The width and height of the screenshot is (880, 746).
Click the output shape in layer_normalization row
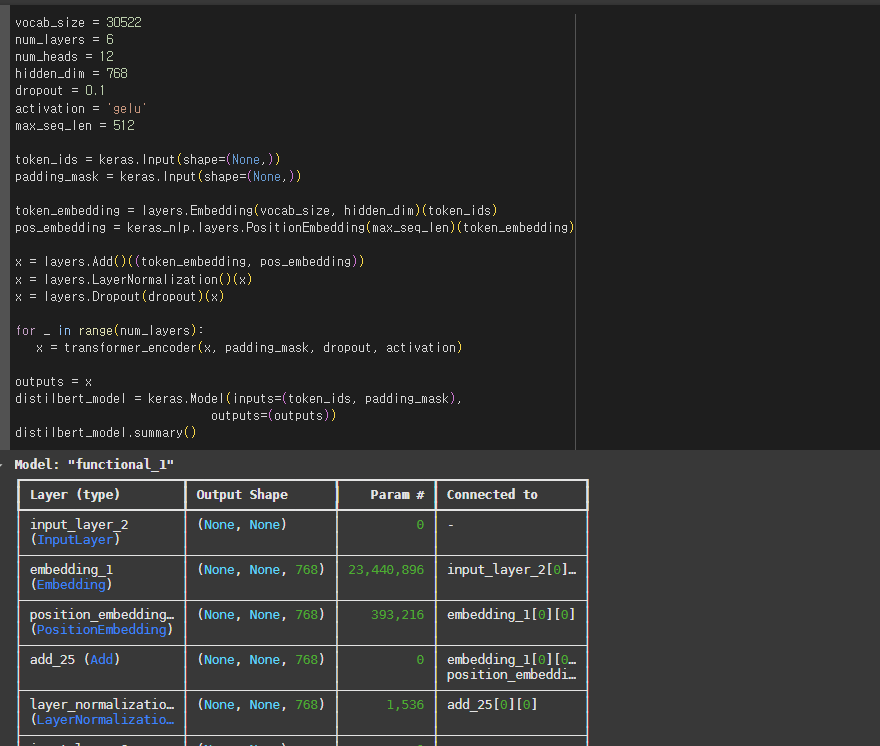(x=261, y=704)
